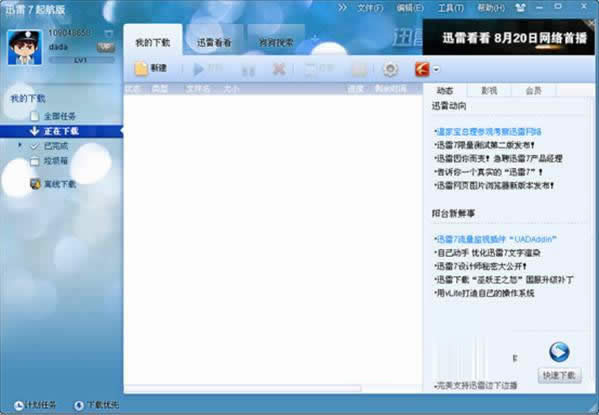
Task: Click the pause toolbar icon
Action: pos(248,70)
